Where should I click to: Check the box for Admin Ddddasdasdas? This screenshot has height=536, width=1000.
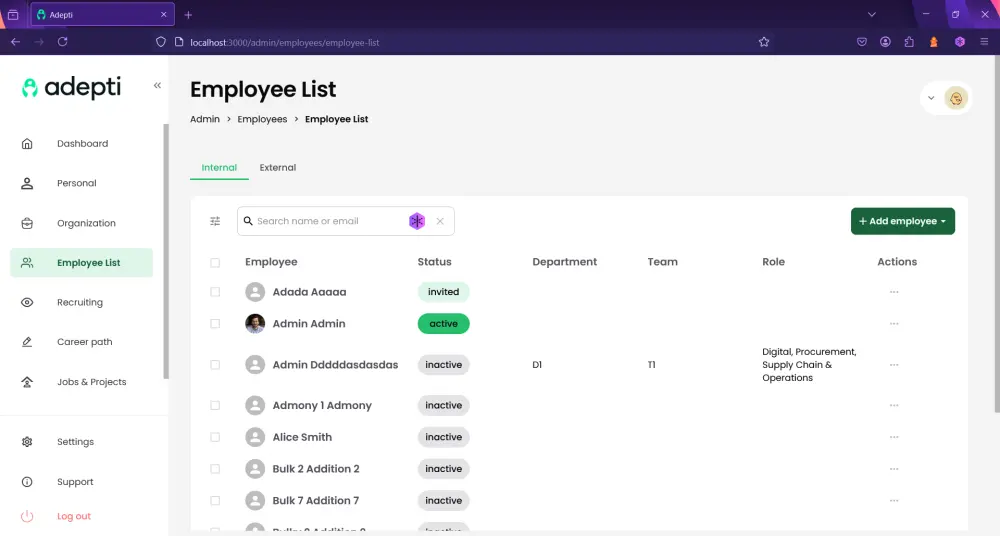click(215, 364)
